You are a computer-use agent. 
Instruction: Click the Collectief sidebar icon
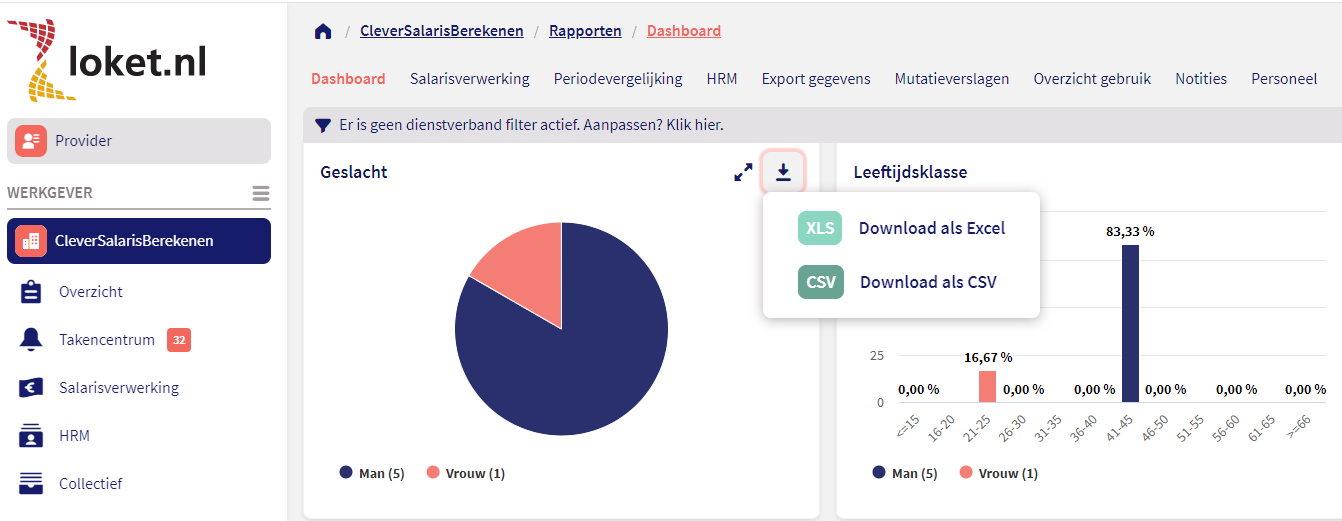point(31,484)
